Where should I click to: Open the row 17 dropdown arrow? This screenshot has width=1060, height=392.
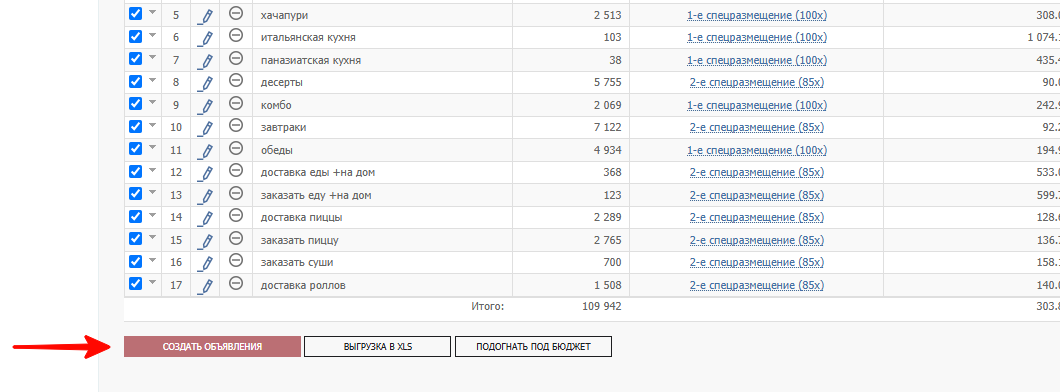(152, 282)
